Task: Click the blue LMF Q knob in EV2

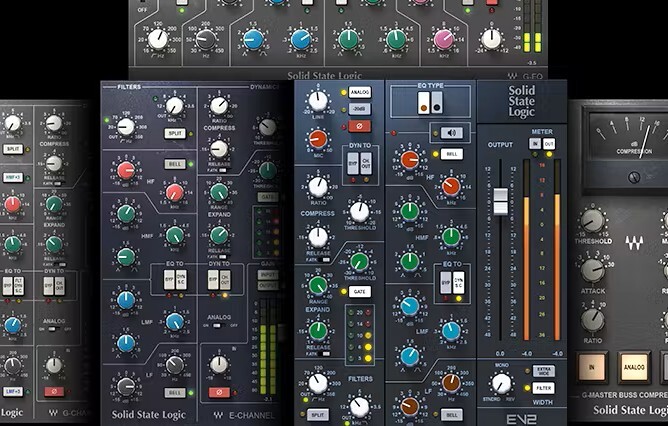Action: pos(410,357)
